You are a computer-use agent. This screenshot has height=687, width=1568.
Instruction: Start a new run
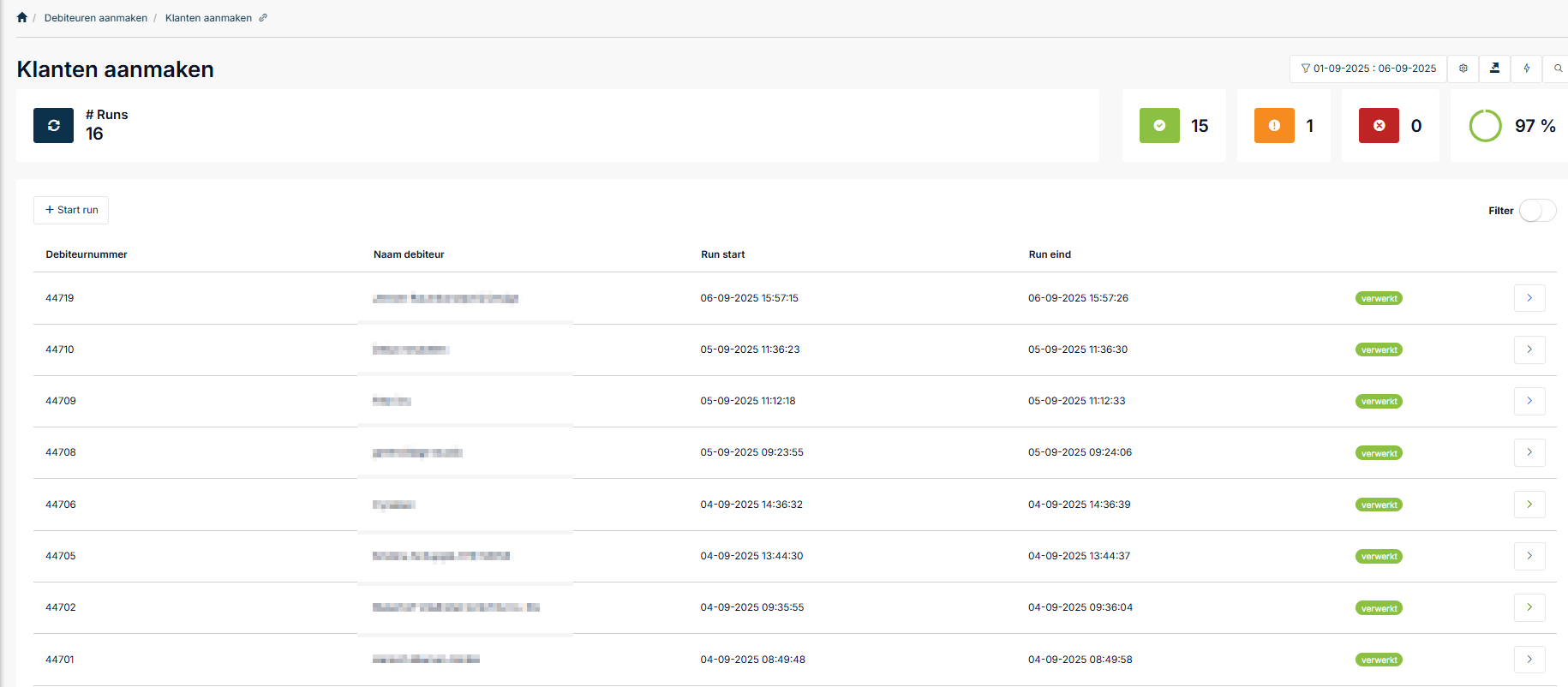(x=71, y=210)
